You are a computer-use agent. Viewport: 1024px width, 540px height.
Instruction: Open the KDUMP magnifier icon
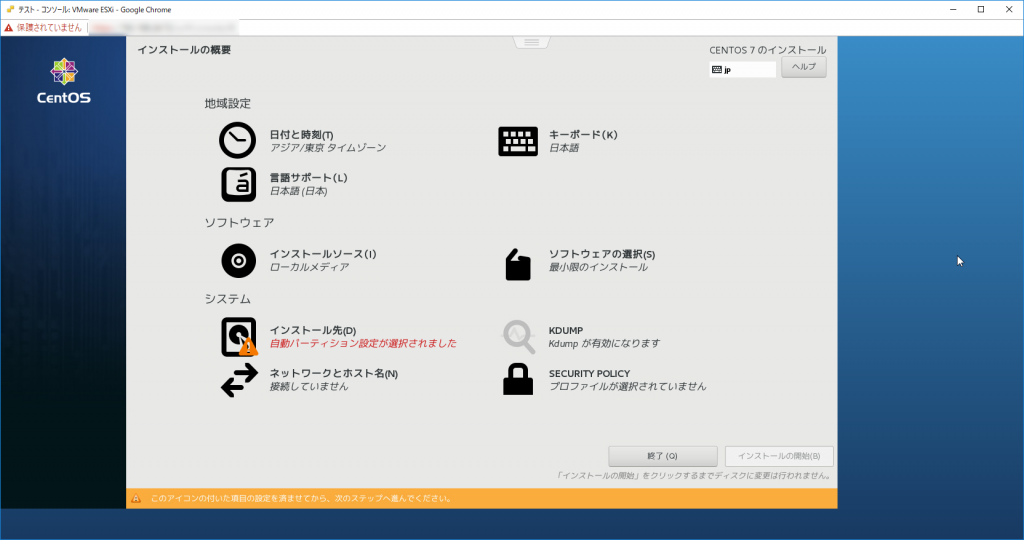pos(519,336)
